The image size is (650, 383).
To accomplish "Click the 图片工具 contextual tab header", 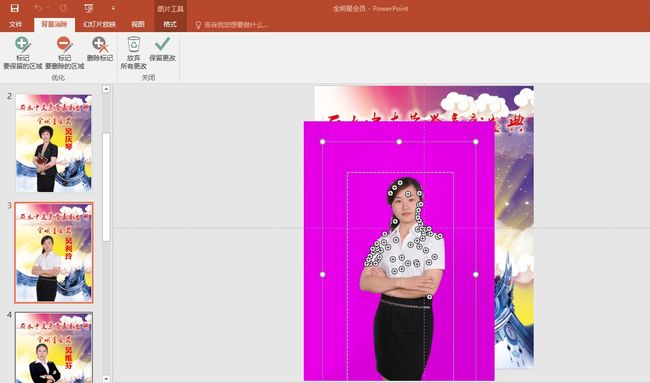I will (170, 9).
